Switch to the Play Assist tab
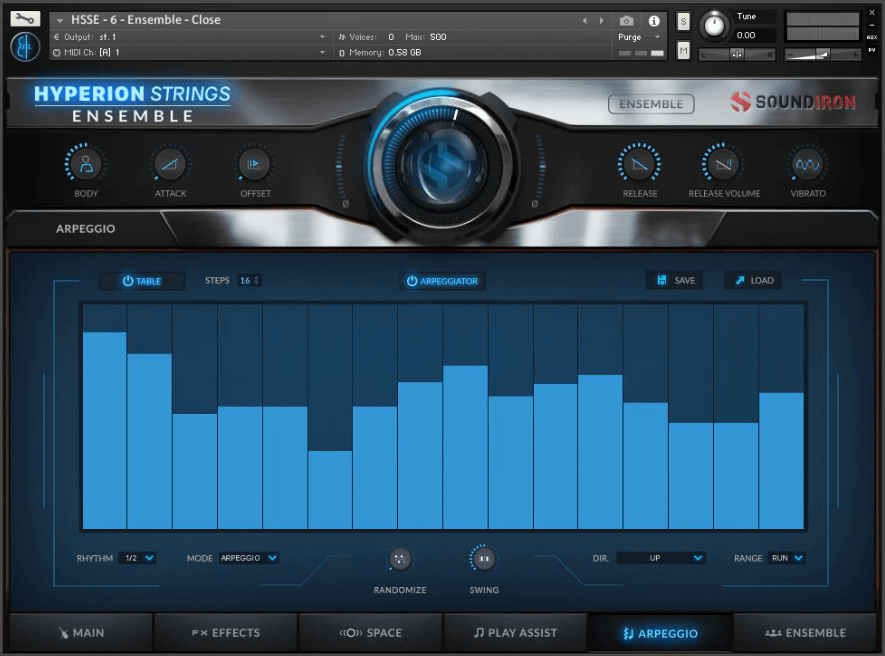The image size is (885, 656). 515,633
